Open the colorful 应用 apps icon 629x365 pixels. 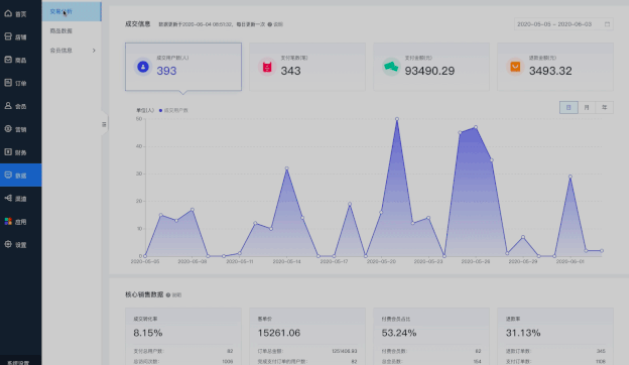click(8, 221)
